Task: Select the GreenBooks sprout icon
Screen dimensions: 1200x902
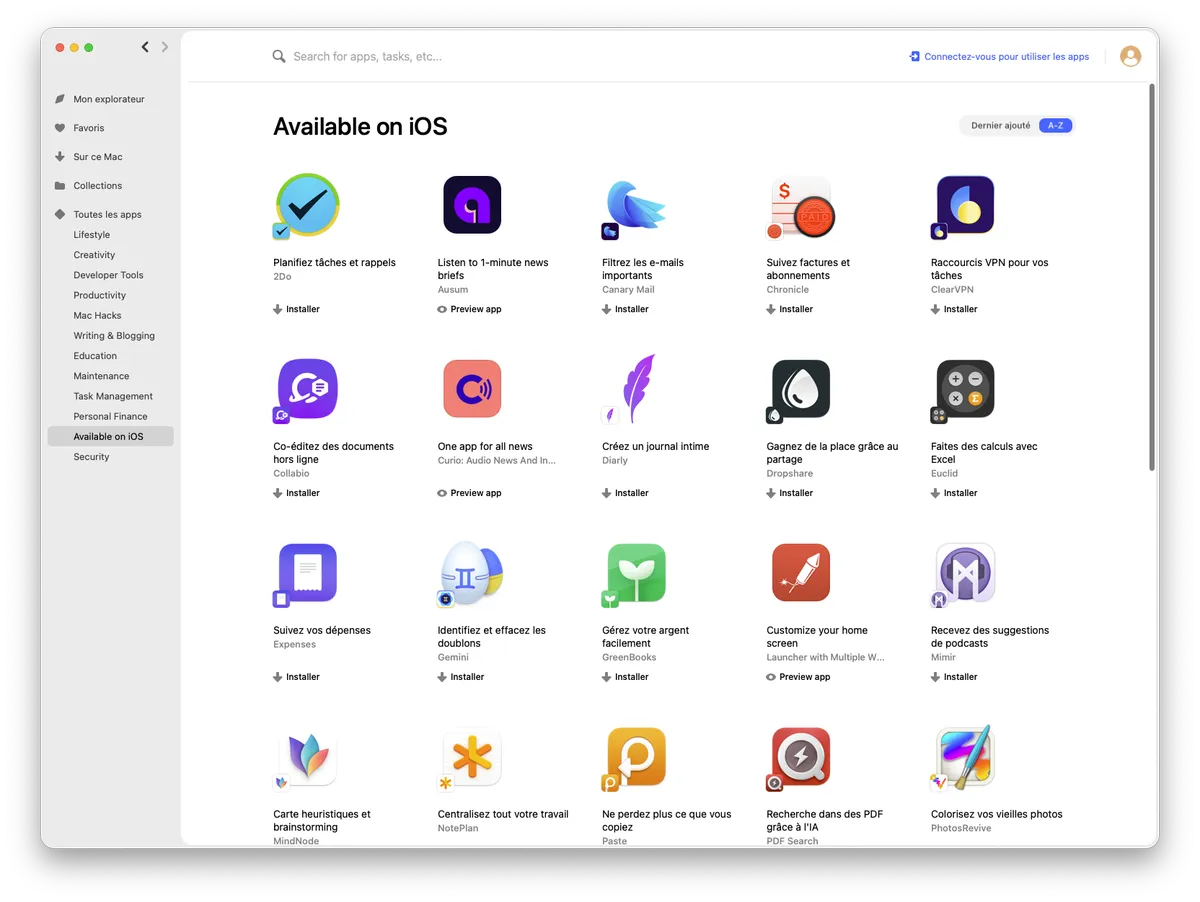Action: click(636, 573)
